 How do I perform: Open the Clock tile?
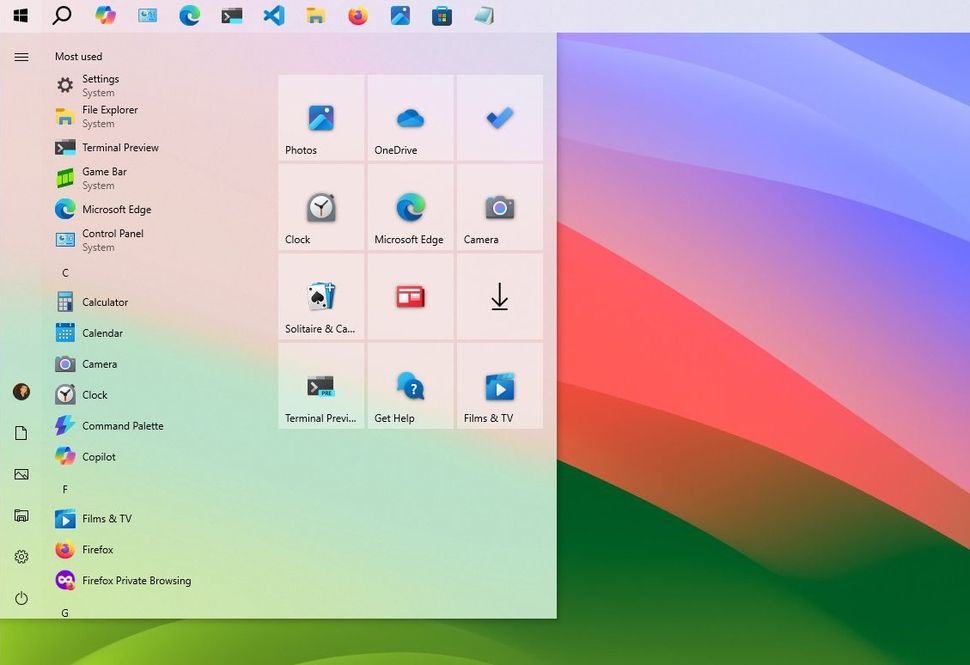320,207
